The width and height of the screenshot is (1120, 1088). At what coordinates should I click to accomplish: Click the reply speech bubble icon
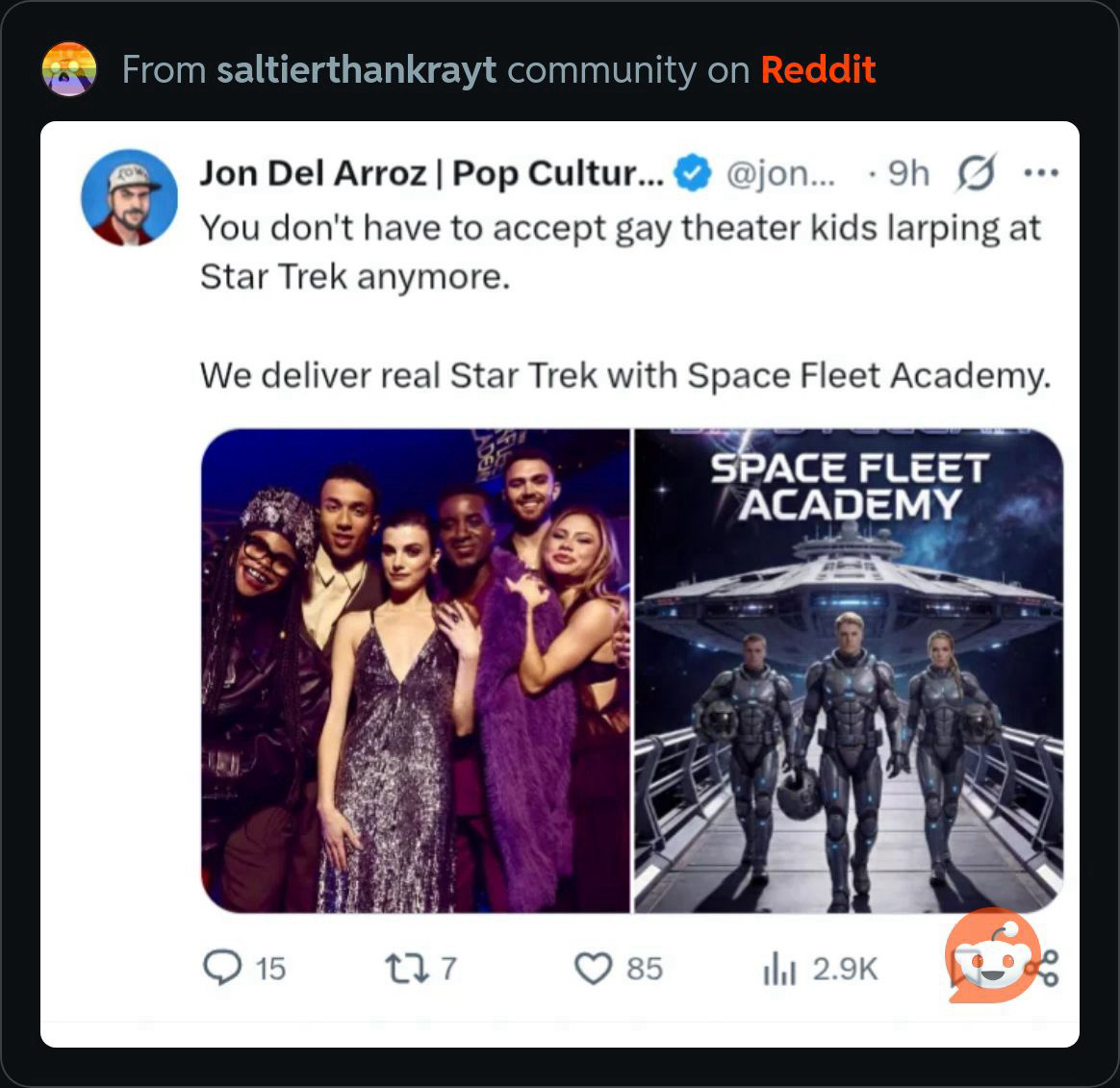coord(222,968)
